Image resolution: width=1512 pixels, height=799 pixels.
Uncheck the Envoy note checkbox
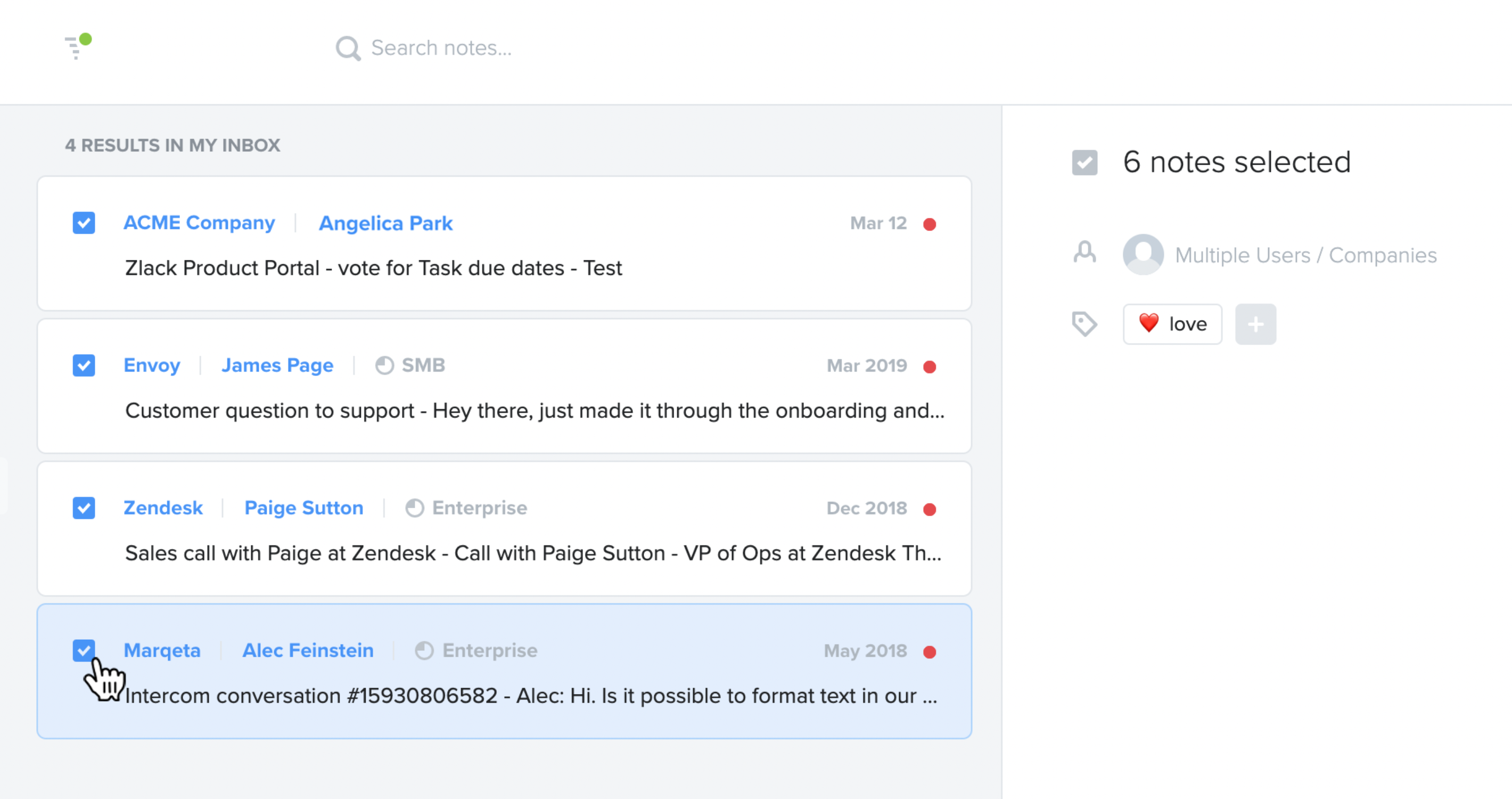84,365
